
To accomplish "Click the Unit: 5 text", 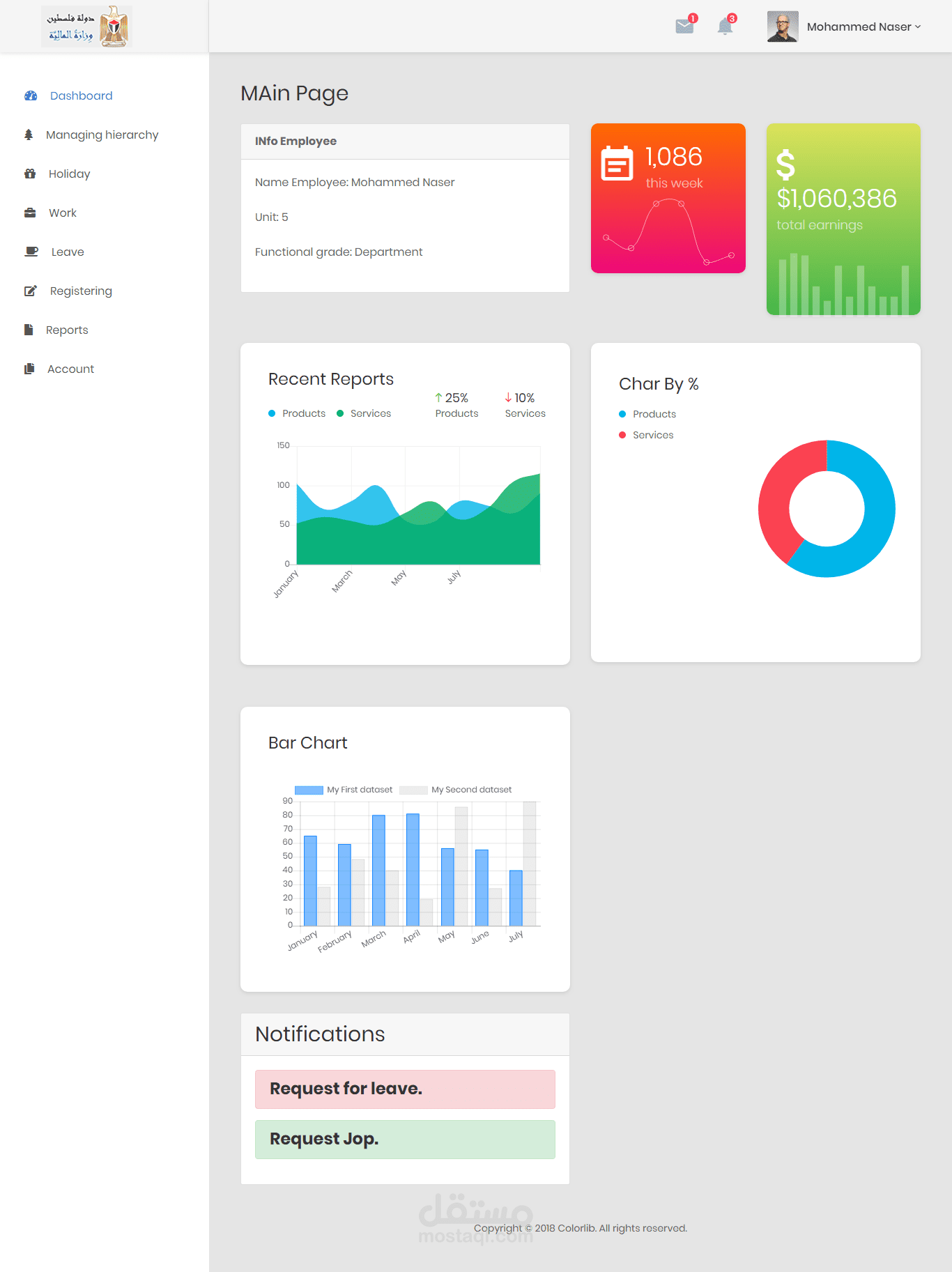I will point(272,217).
